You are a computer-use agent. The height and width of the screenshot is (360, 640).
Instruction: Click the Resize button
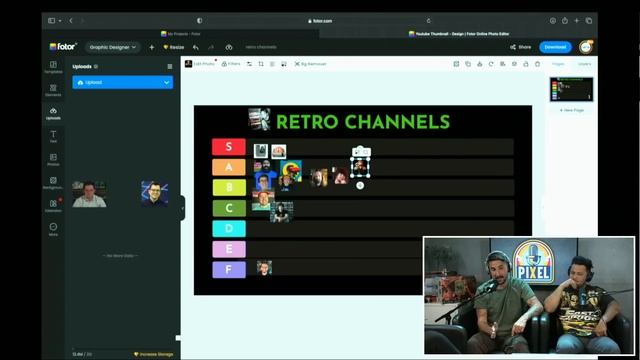point(173,47)
